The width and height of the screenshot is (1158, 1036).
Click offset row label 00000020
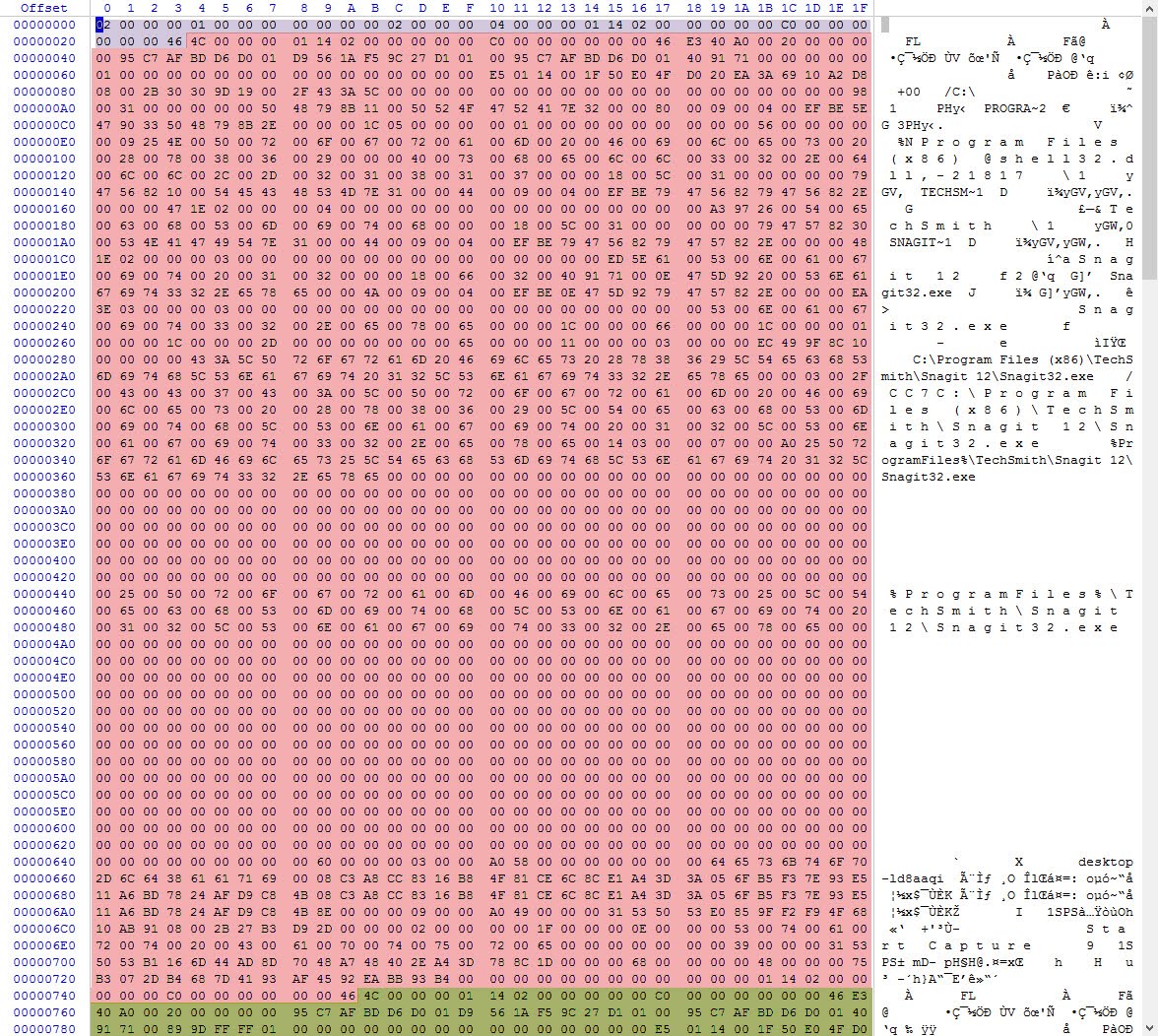tap(44, 42)
